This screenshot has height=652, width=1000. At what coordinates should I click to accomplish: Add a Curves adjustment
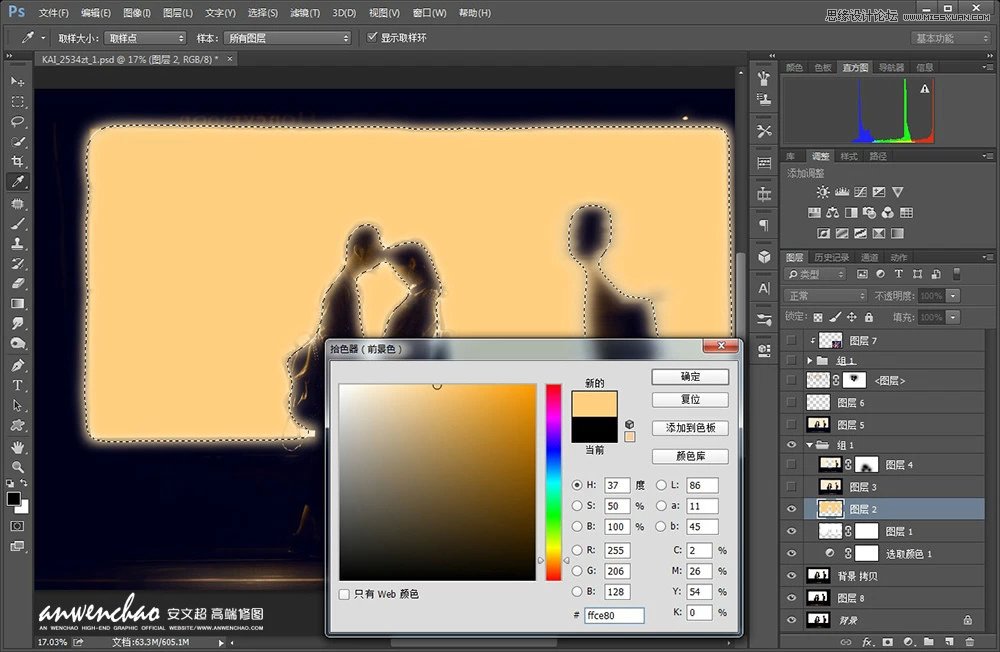(x=860, y=192)
